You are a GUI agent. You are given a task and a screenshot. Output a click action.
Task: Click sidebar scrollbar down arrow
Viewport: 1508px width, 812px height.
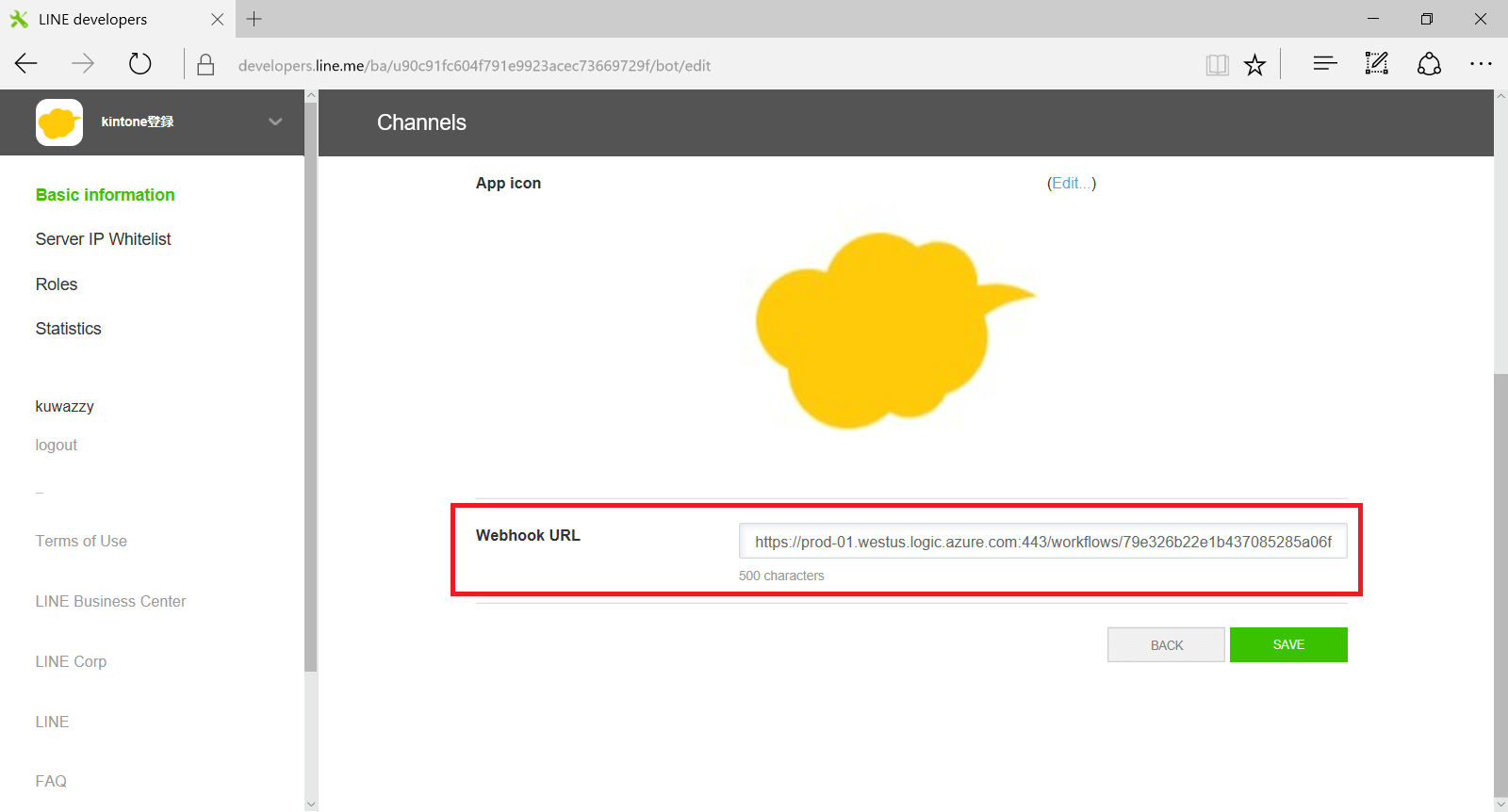(311, 804)
